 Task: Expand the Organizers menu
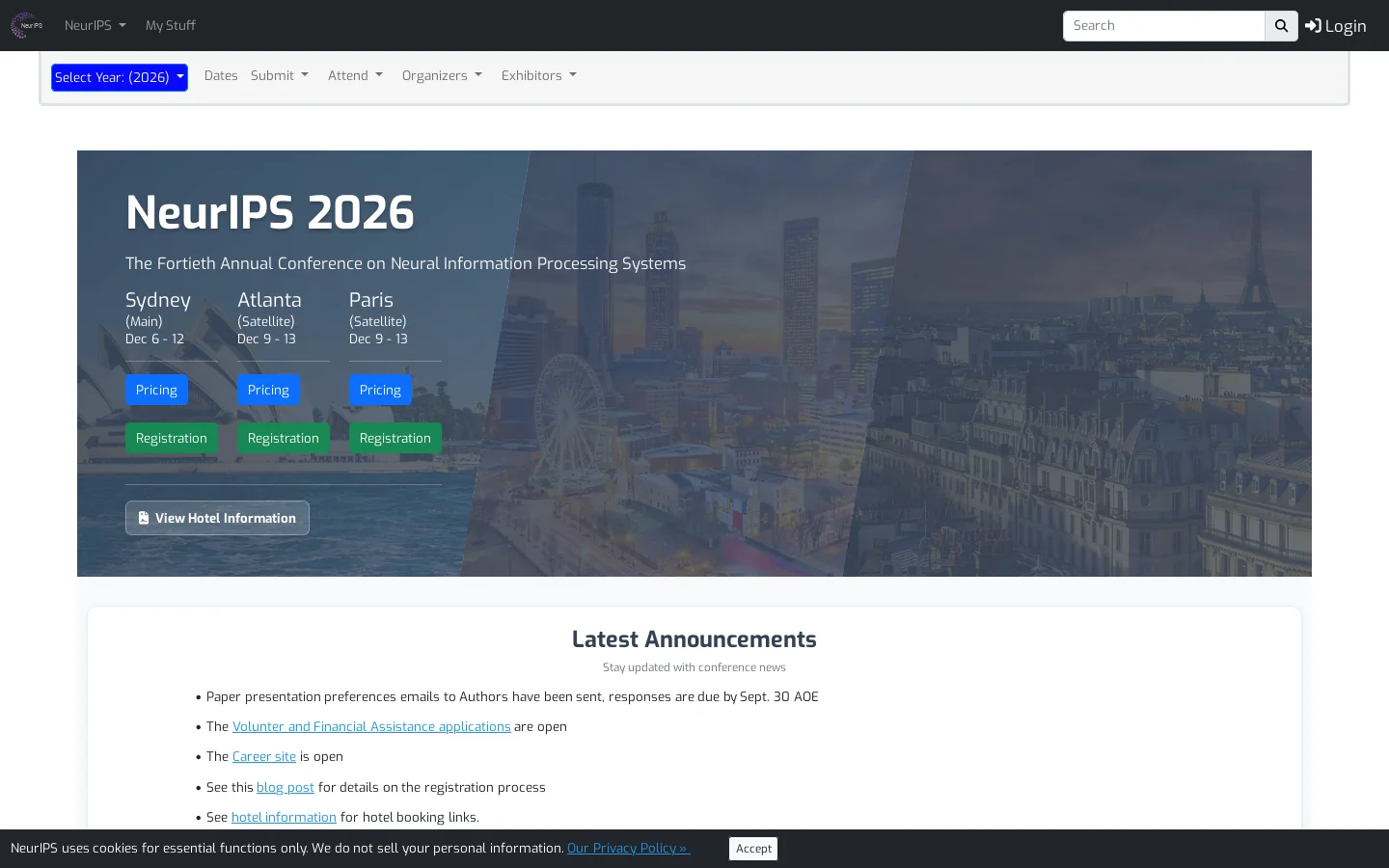442,75
